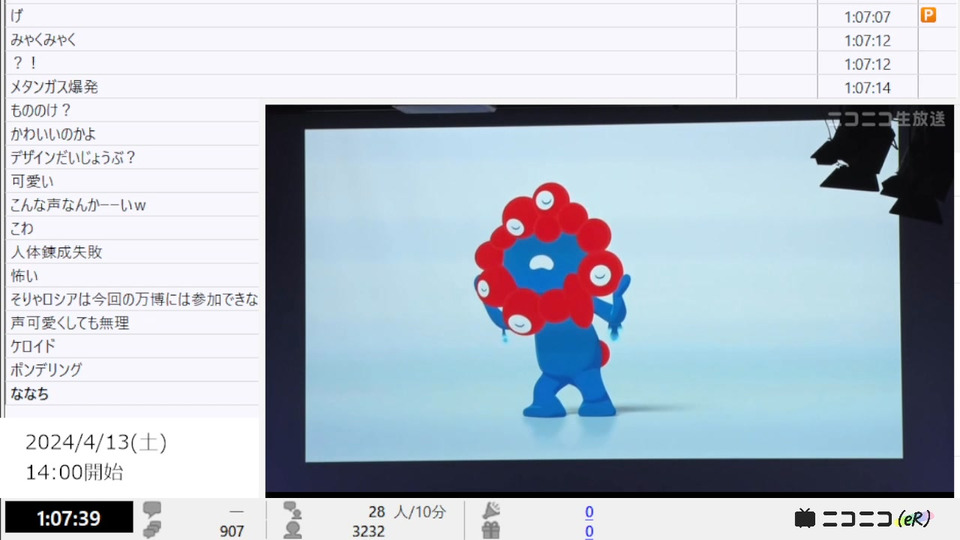
Task: Select the comment 'こわ'
Action: point(22,228)
